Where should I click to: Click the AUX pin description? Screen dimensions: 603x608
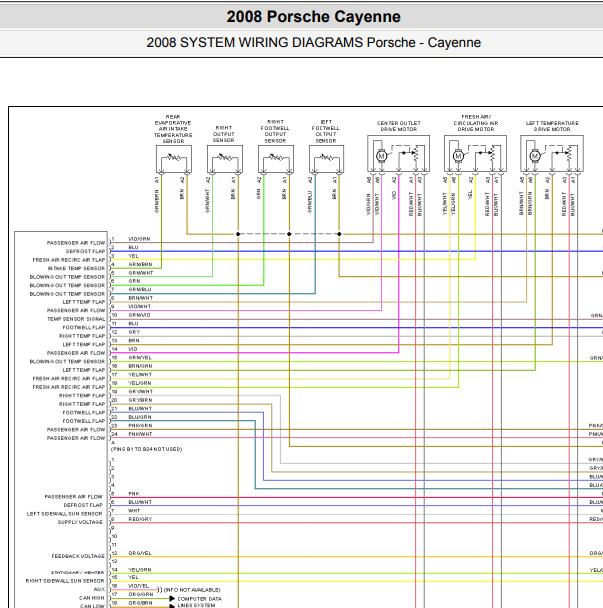[99, 590]
